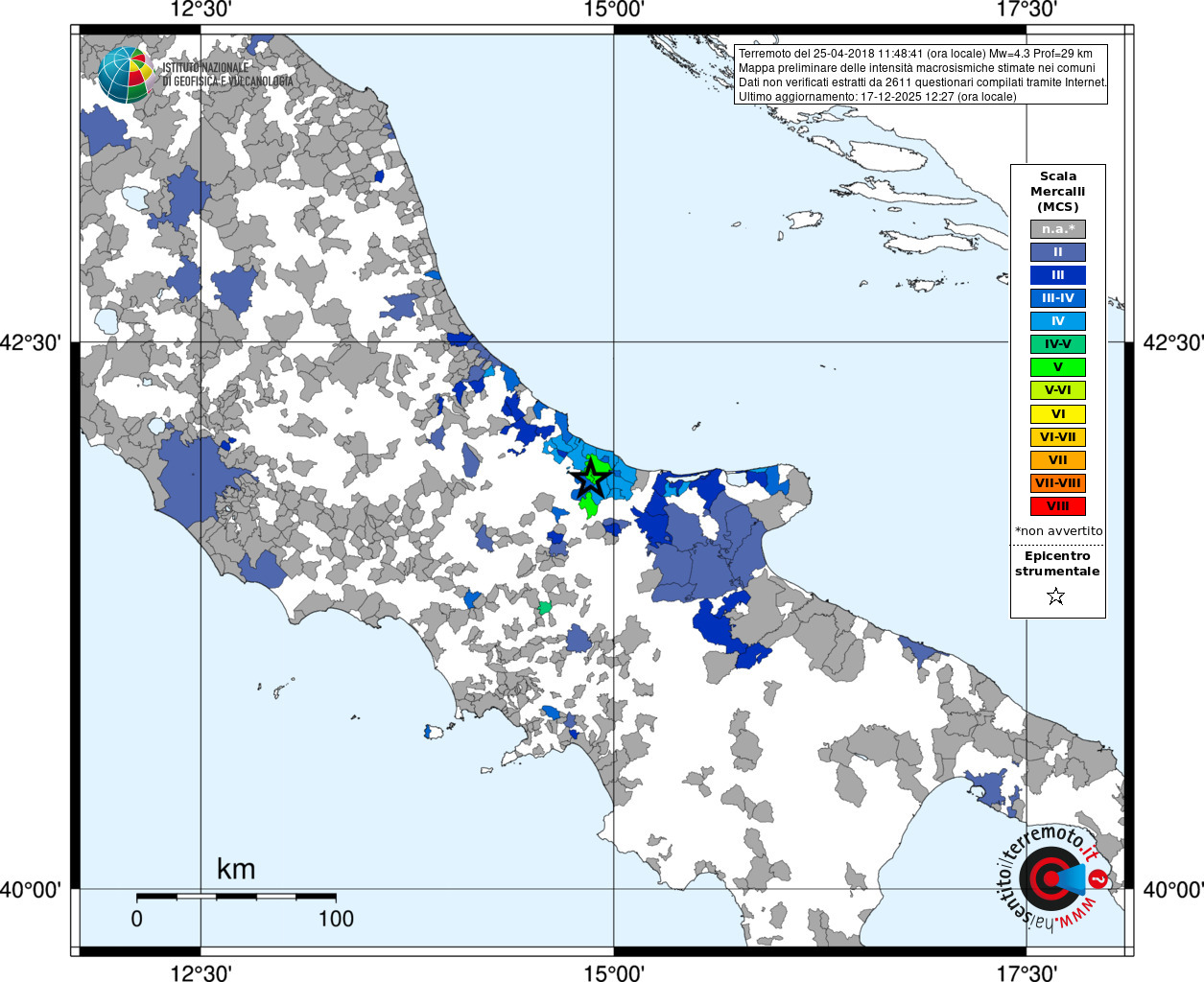Select the intensity VII orange swatch
Viewport: 1204px width, 982px height.
1058,460
